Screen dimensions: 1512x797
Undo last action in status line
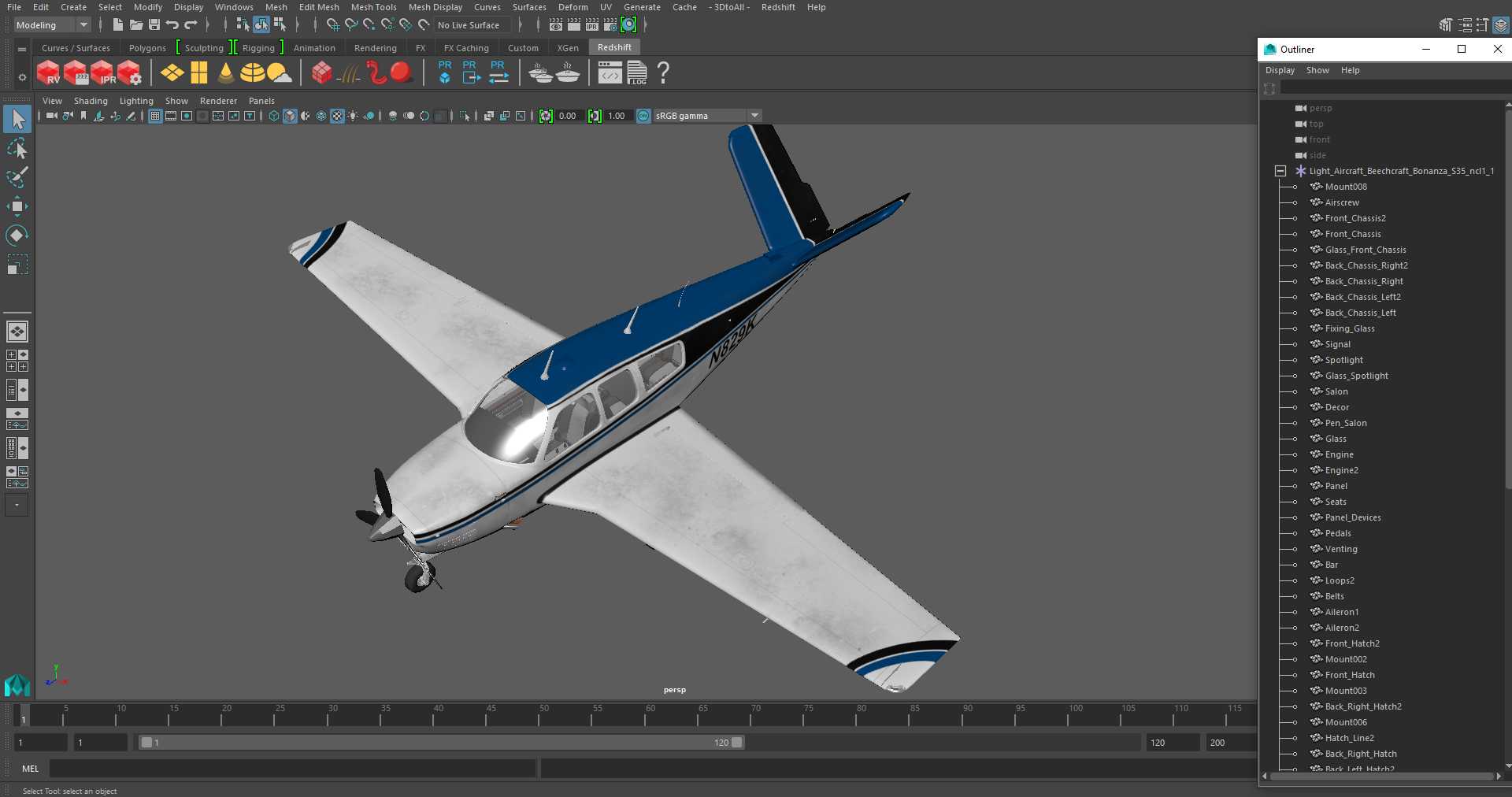point(172,25)
